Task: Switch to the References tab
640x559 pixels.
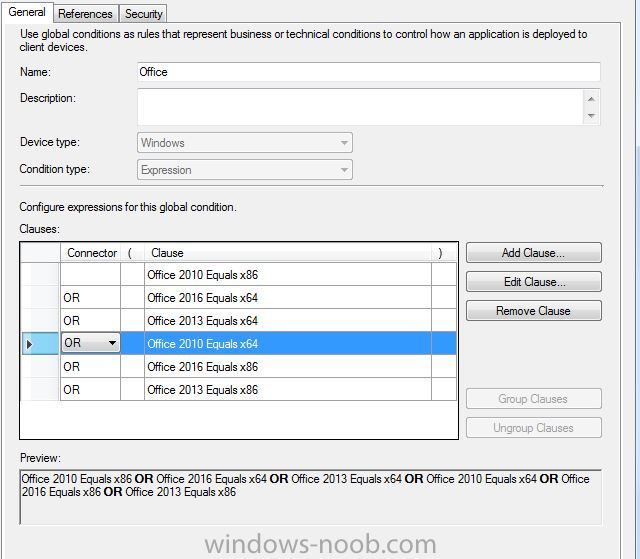Action: point(85,14)
